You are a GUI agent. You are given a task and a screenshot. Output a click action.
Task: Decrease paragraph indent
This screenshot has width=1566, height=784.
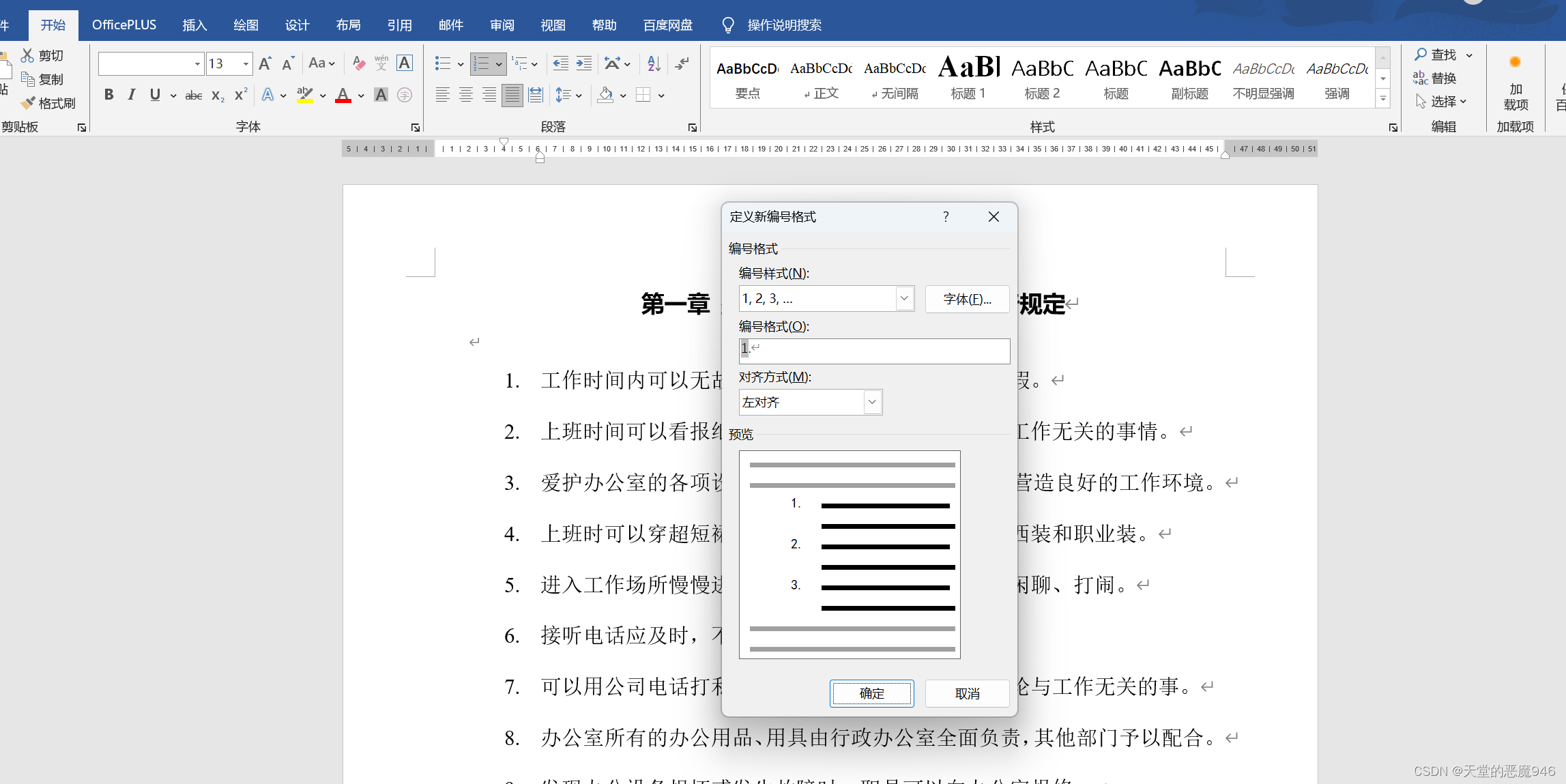click(561, 63)
